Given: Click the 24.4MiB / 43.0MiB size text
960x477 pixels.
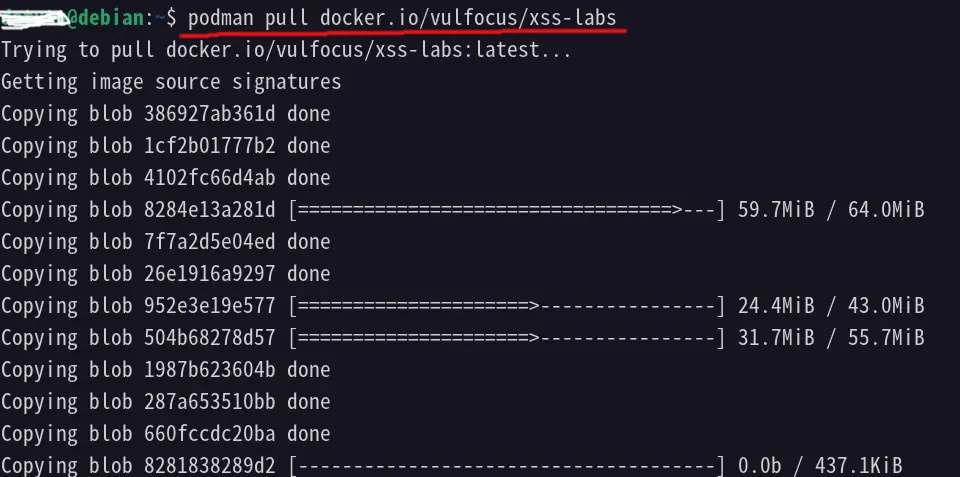Looking at the screenshot, I should pos(831,305).
